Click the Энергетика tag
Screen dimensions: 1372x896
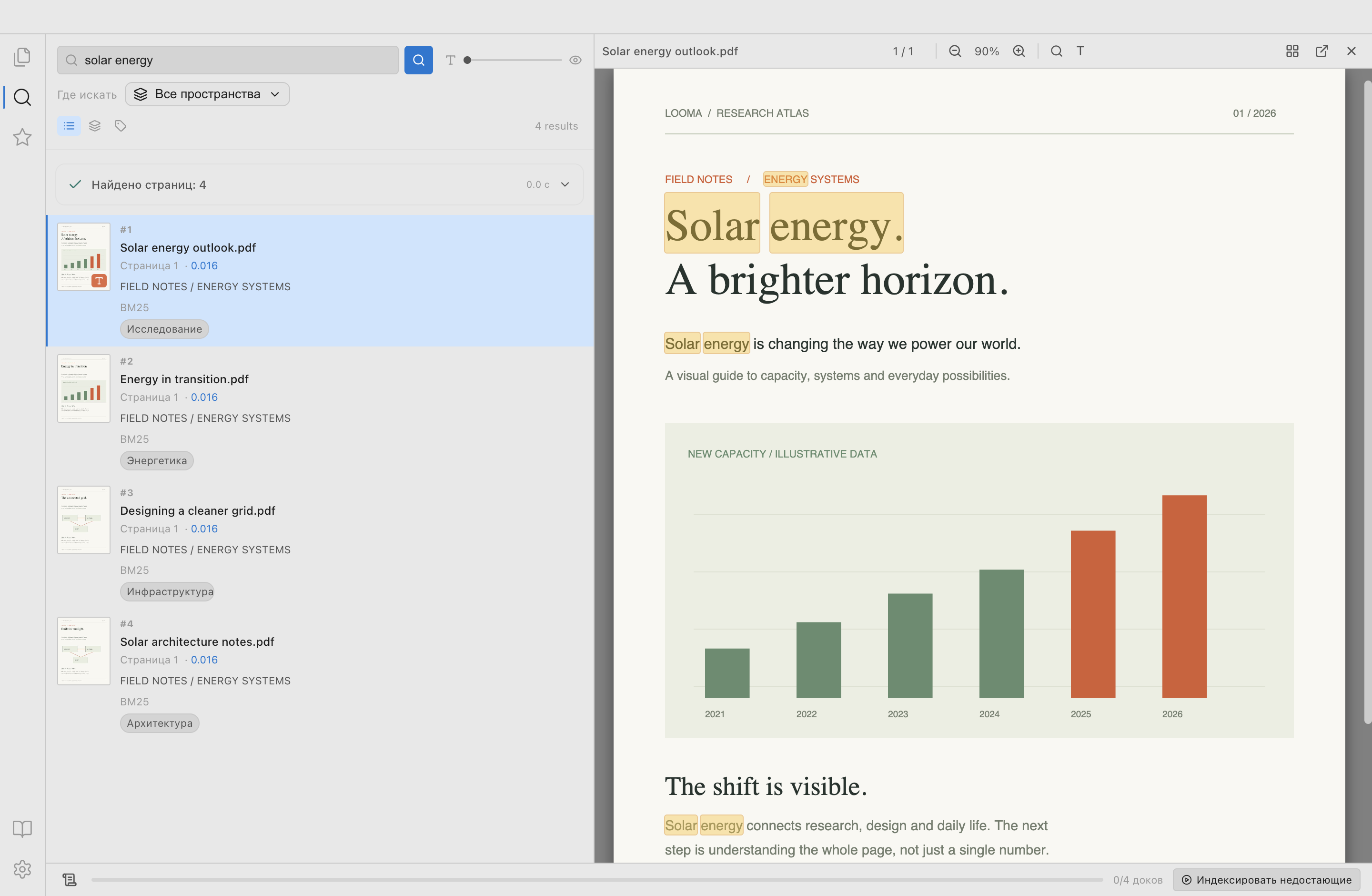(157, 461)
